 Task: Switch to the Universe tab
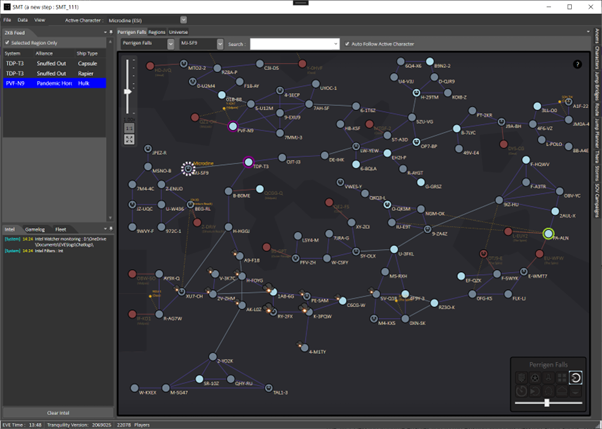tap(178, 32)
